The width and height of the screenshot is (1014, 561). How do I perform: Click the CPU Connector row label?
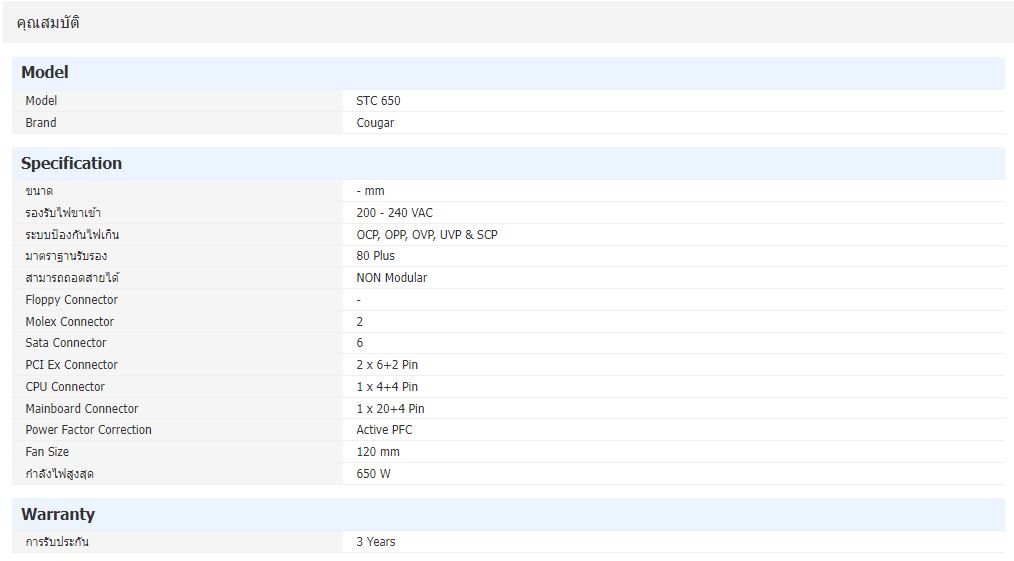[x=65, y=387]
